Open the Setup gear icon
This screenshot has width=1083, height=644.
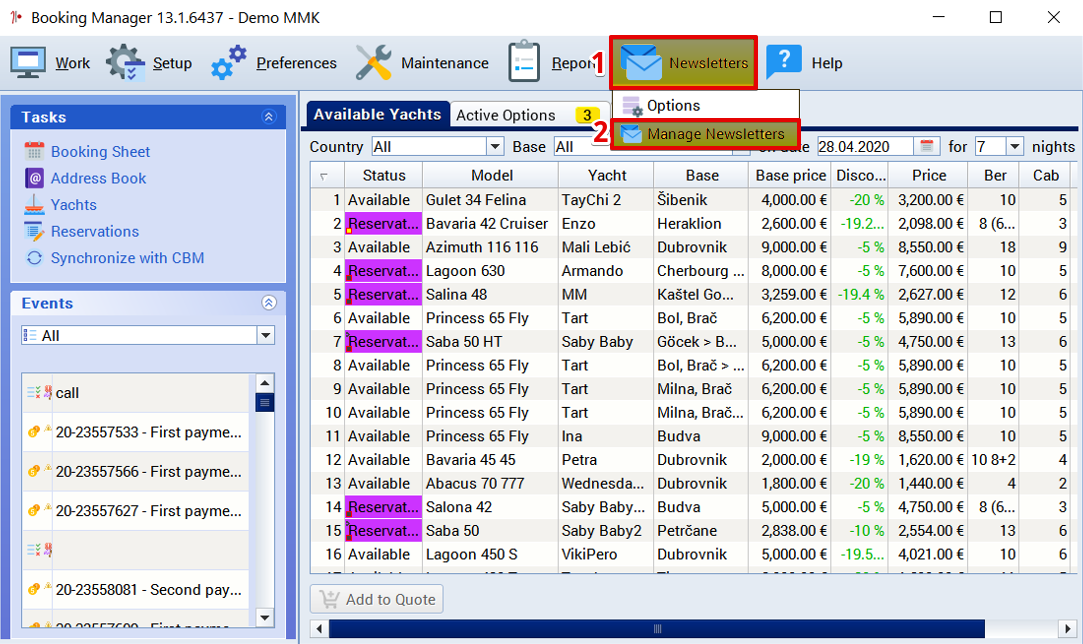click(125, 63)
